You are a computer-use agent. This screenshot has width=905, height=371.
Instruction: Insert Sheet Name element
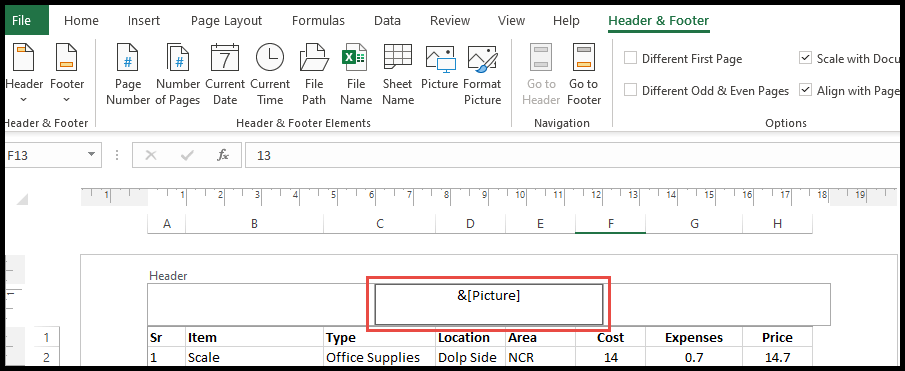coord(398,74)
